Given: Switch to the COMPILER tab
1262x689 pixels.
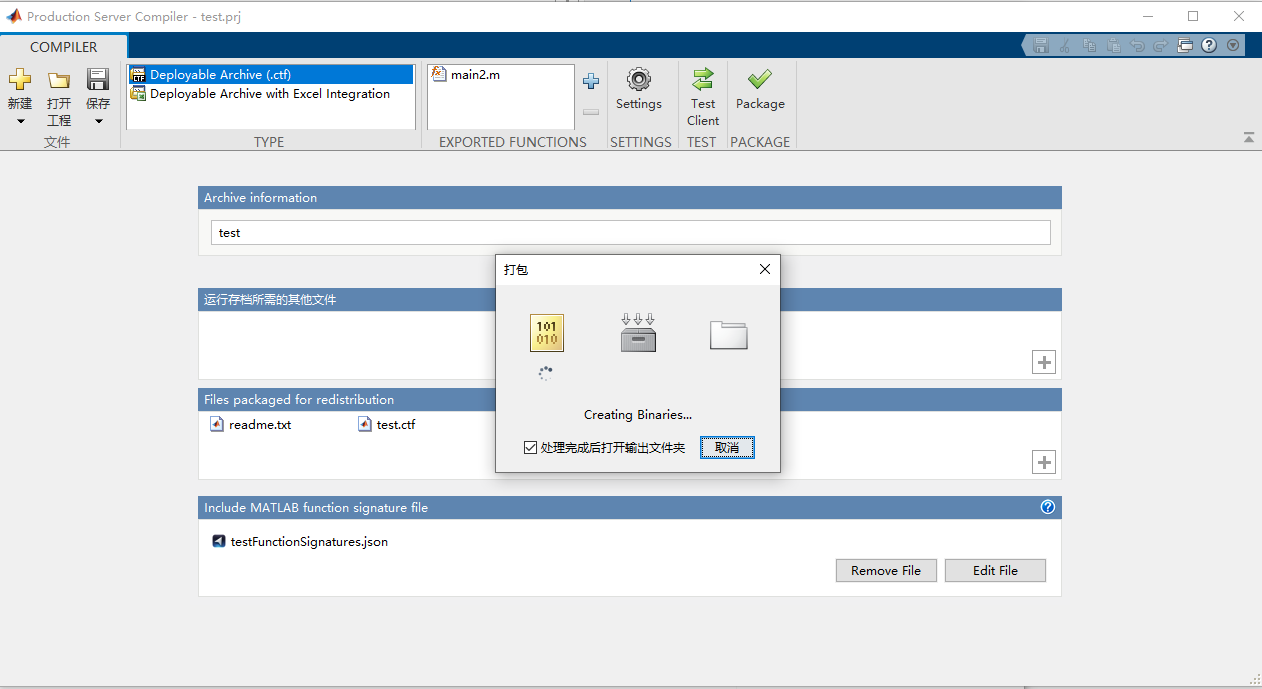Looking at the screenshot, I should pyautogui.click(x=64, y=47).
